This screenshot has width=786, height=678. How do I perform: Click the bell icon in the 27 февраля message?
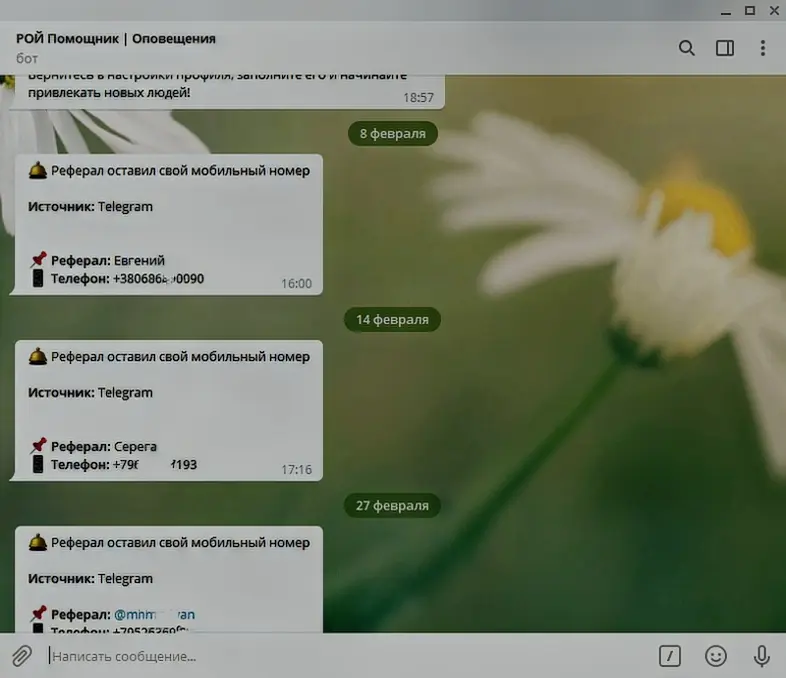coord(38,543)
